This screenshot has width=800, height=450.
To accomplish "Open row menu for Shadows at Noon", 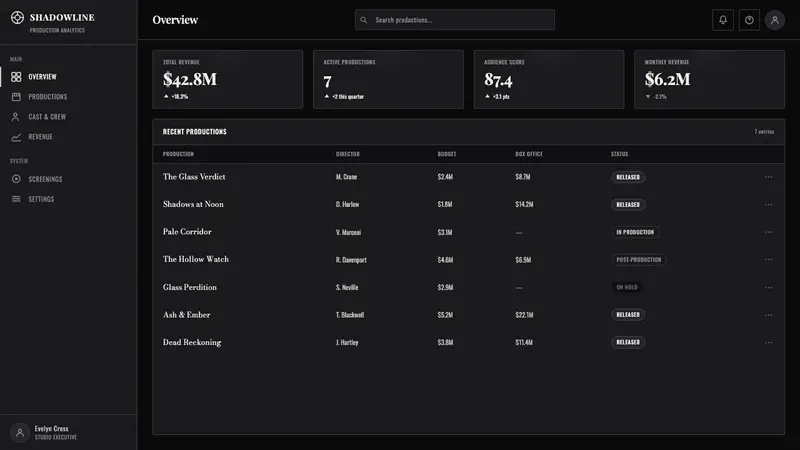I will pyautogui.click(x=768, y=205).
